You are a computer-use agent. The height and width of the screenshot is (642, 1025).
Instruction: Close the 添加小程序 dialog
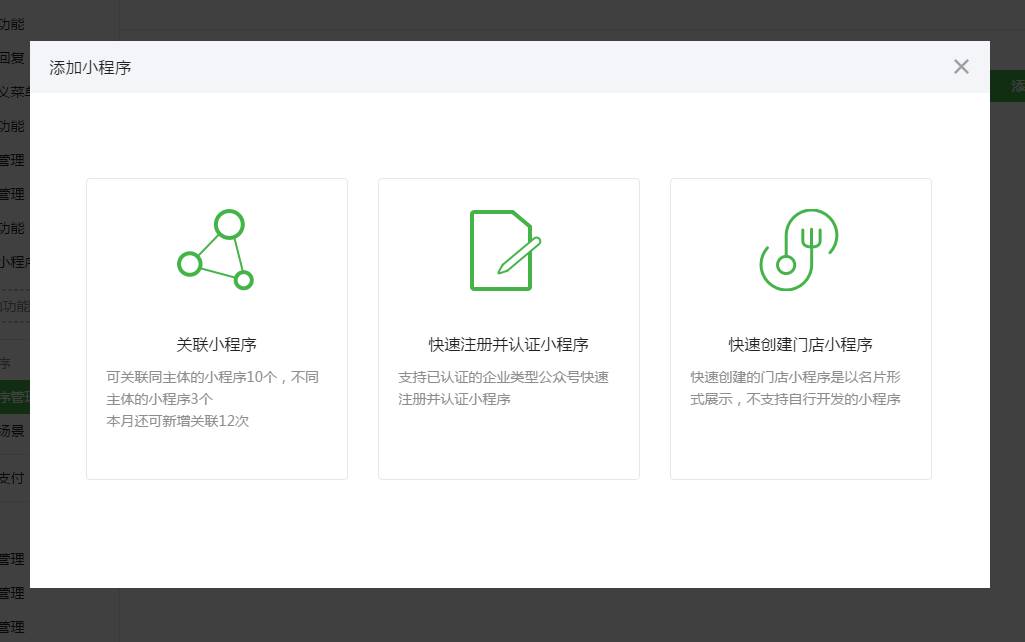(x=961, y=67)
